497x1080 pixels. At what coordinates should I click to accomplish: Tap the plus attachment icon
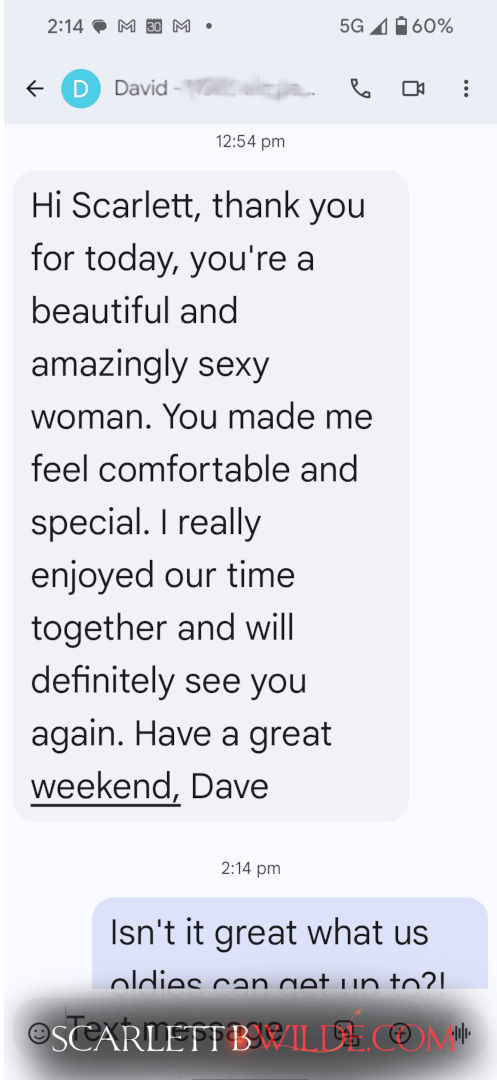tap(400, 1032)
